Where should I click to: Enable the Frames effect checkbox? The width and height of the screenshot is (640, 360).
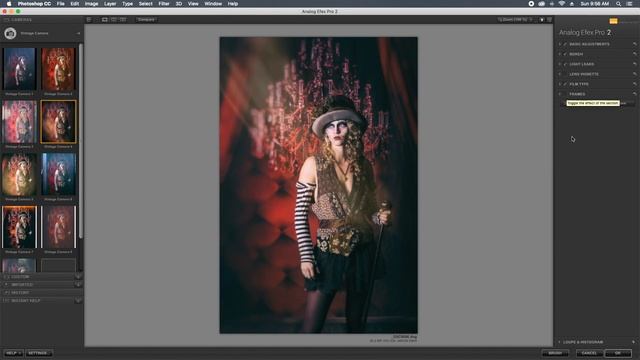coord(565,94)
